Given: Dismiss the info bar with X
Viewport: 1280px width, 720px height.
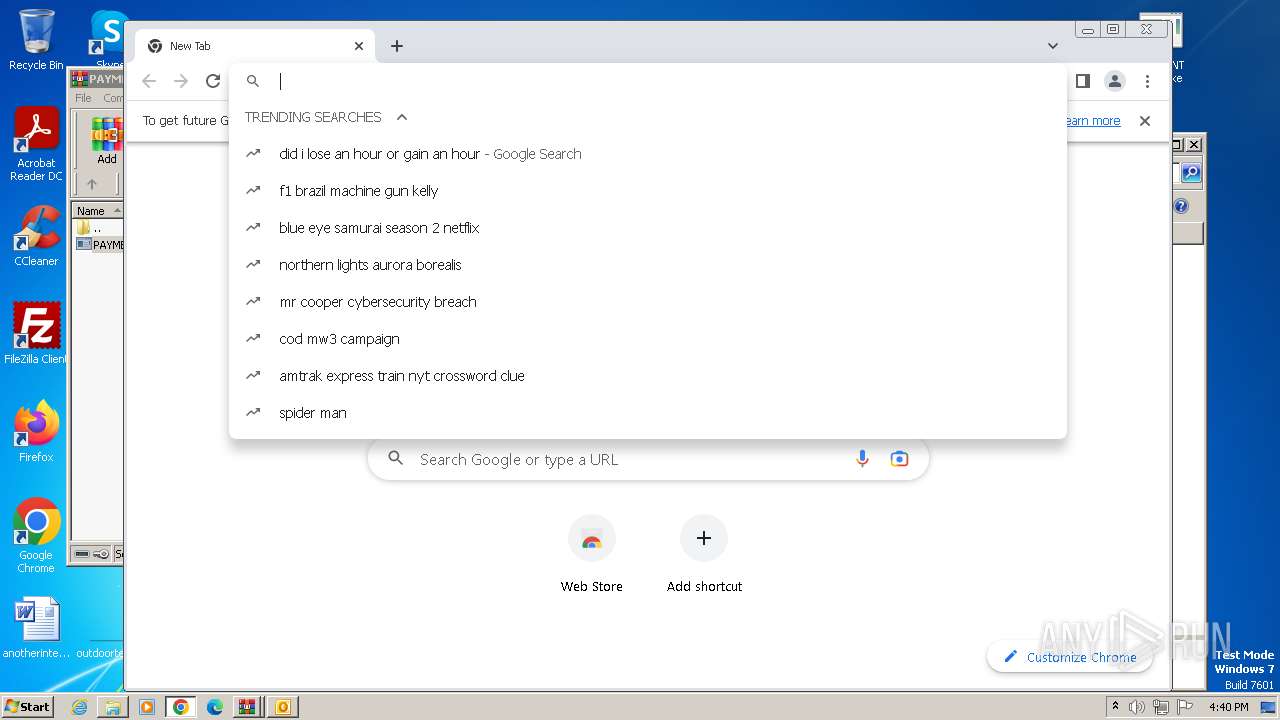Looking at the screenshot, I should (x=1145, y=121).
